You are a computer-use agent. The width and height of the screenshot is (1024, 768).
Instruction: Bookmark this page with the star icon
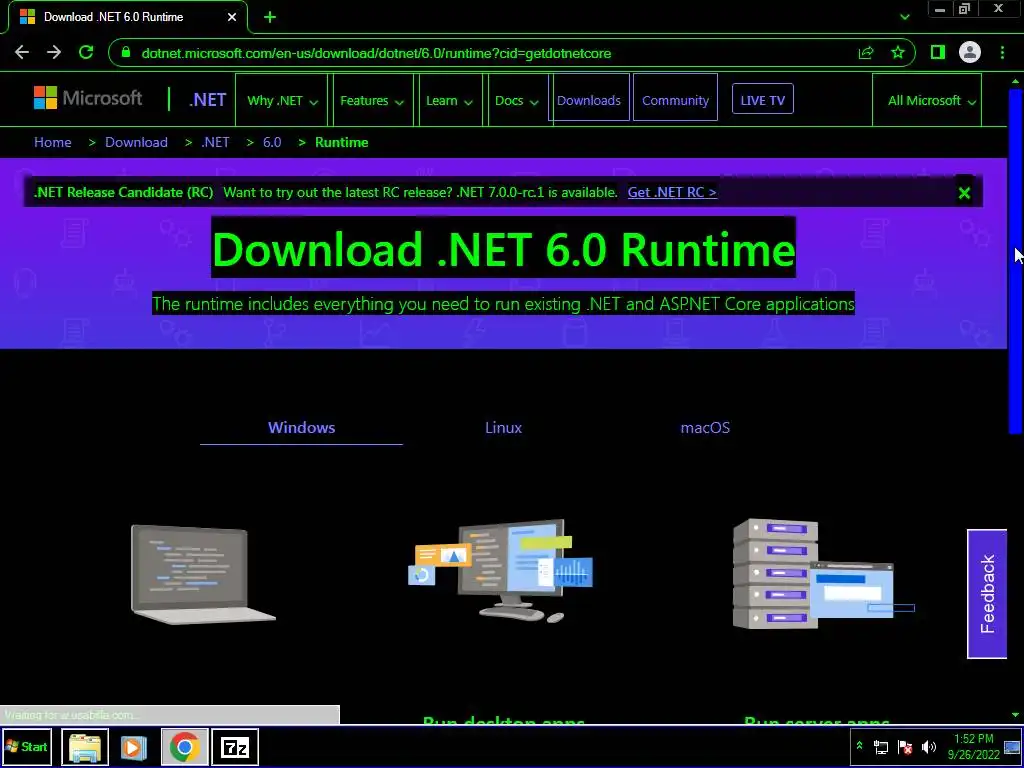(x=898, y=53)
